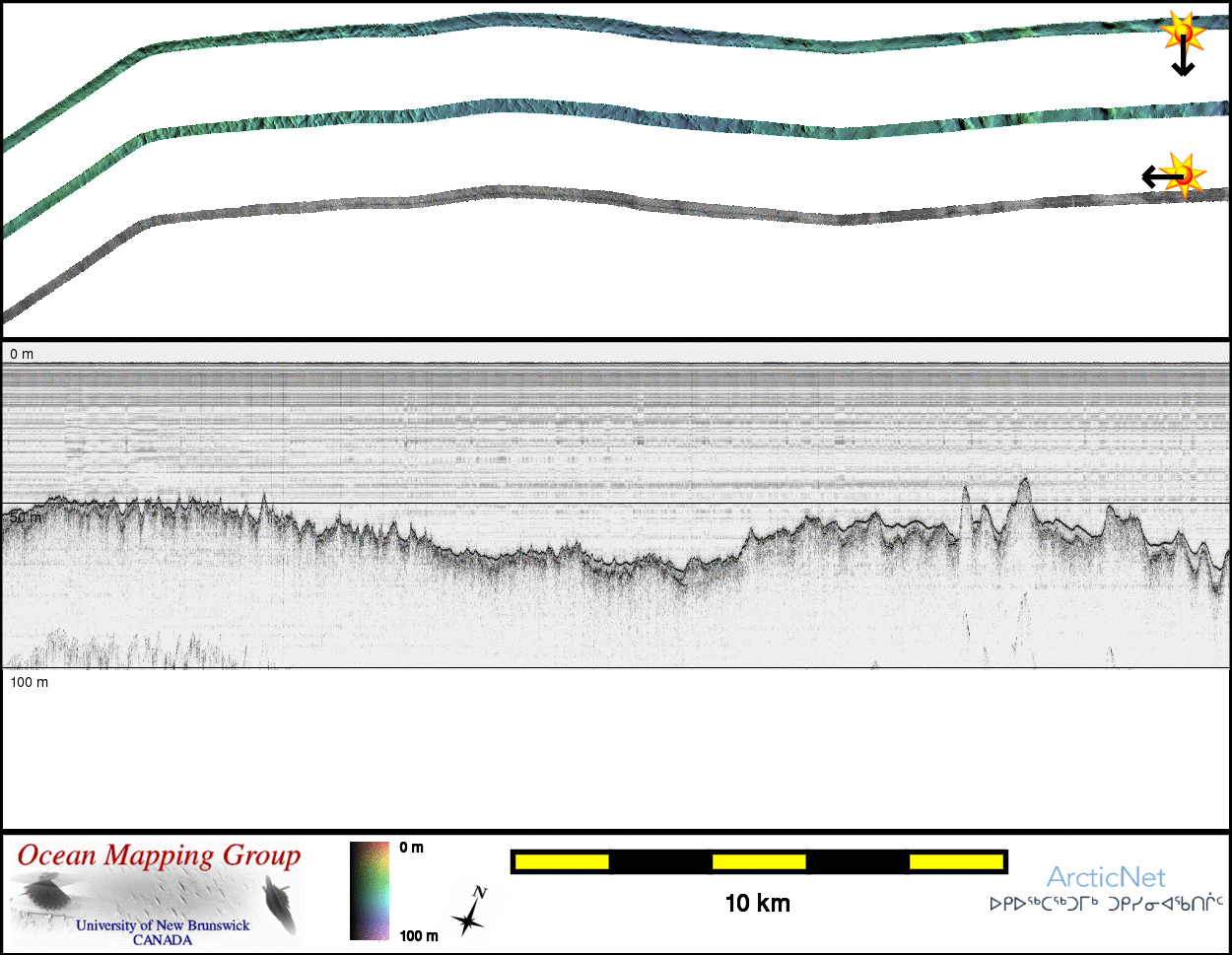Click the north arrow compass icon
1232x955 pixels.
click(470, 912)
